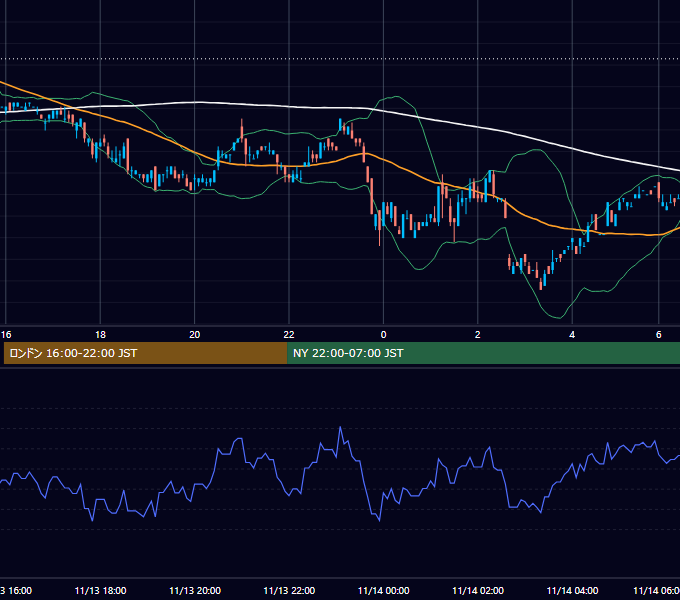Click the ロンドン 16:00-22:00 JST session bar
Image resolution: width=680 pixels, height=600 pixels.
(145, 353)
